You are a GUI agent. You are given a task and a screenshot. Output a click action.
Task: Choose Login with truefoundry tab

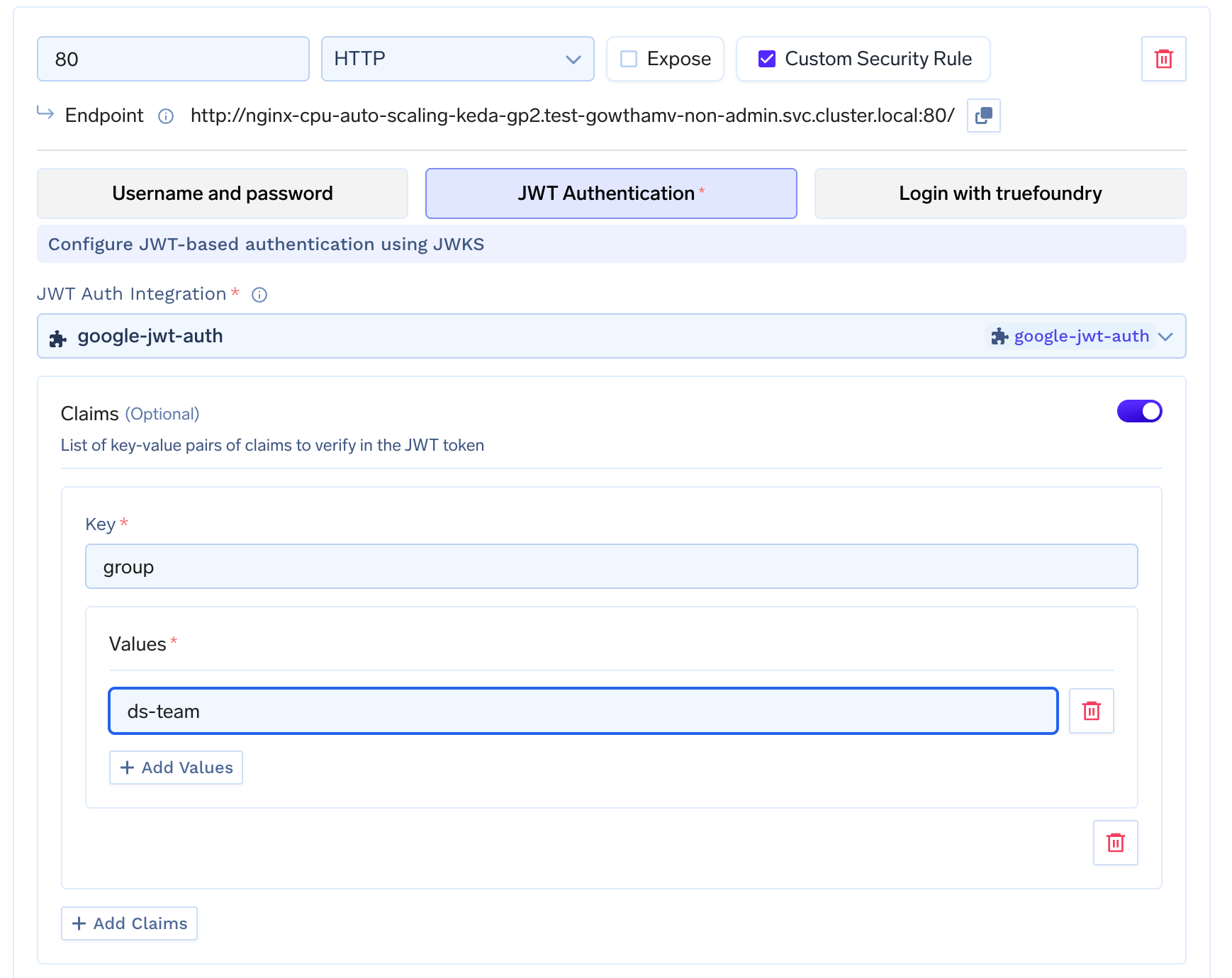(x=1000, y=193)
